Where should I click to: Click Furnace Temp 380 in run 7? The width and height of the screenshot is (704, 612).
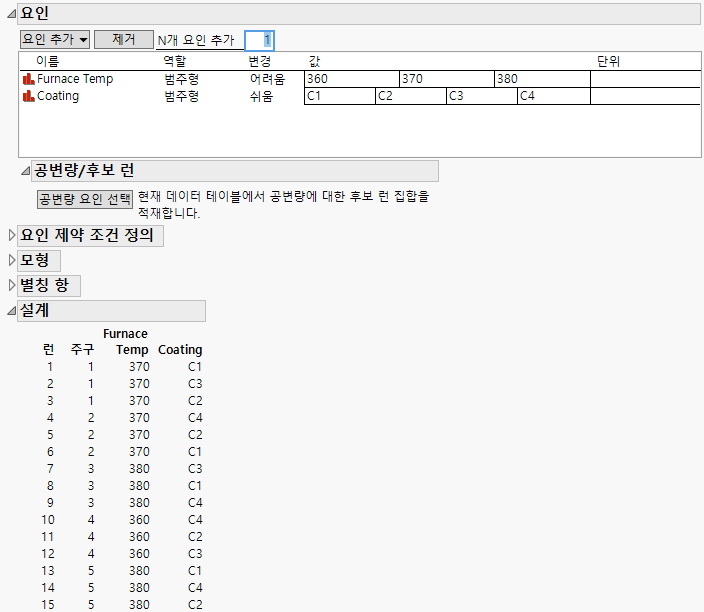pyautogui.click(x=139, y=469)
